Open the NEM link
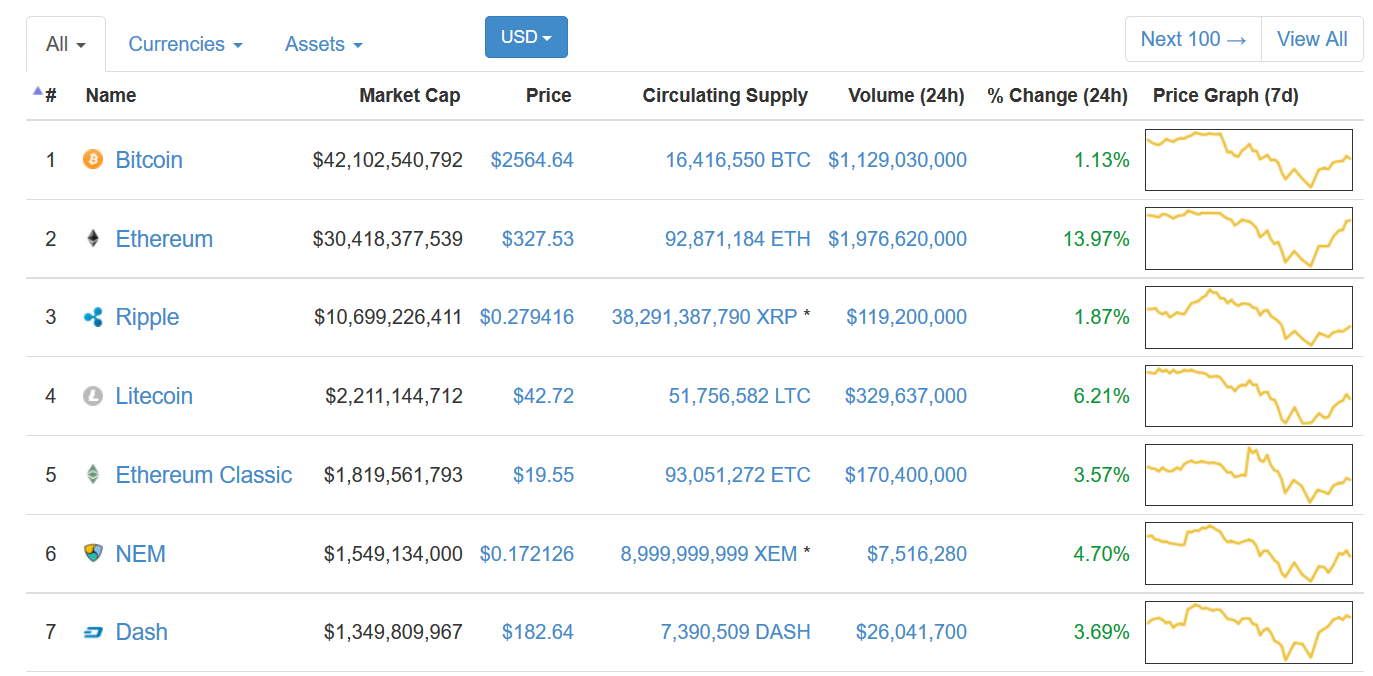Viewport: 1373px width, 676px height. [141, 554]
